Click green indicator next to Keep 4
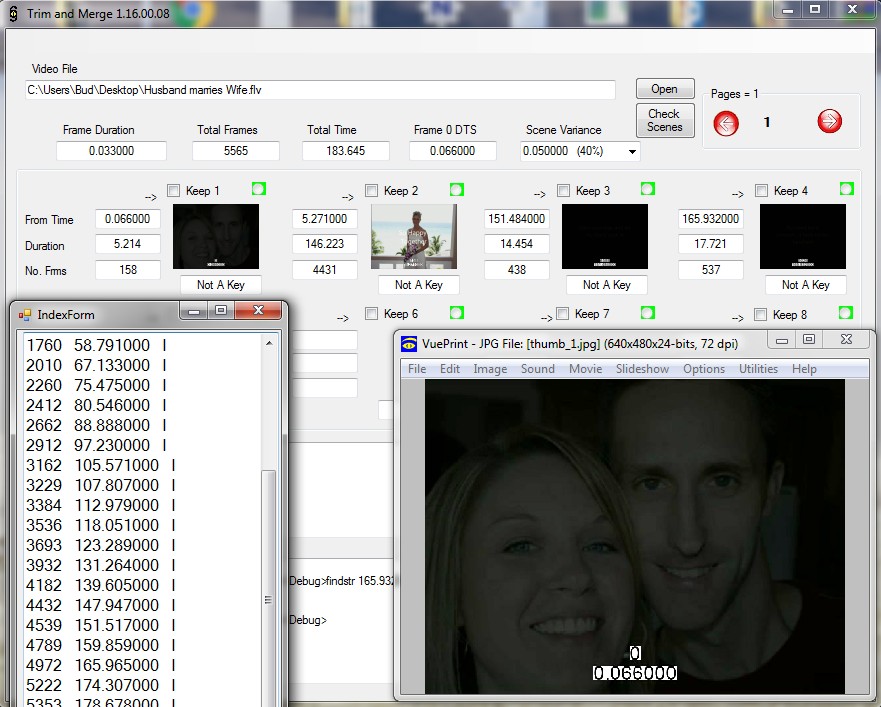The height and width of the screenshot is (707, 881). pyautogui.click(x=846, y=189)
